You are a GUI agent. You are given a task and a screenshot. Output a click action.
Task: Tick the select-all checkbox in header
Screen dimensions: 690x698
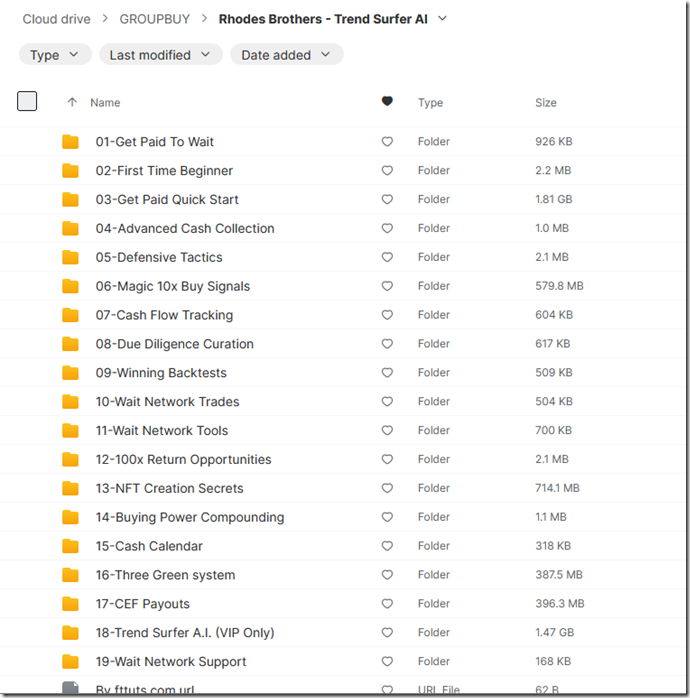27,101
